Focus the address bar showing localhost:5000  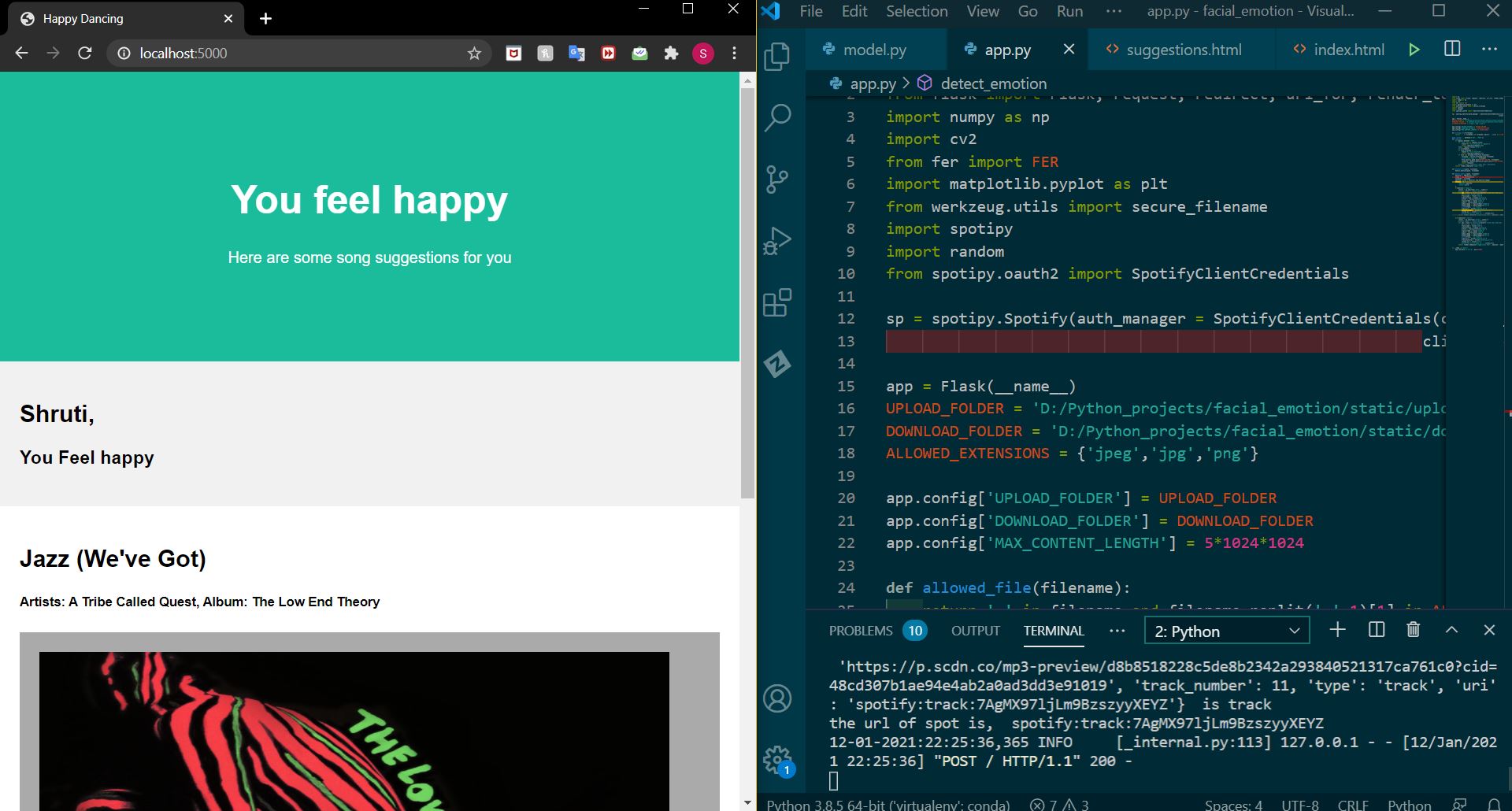point(299,53)
